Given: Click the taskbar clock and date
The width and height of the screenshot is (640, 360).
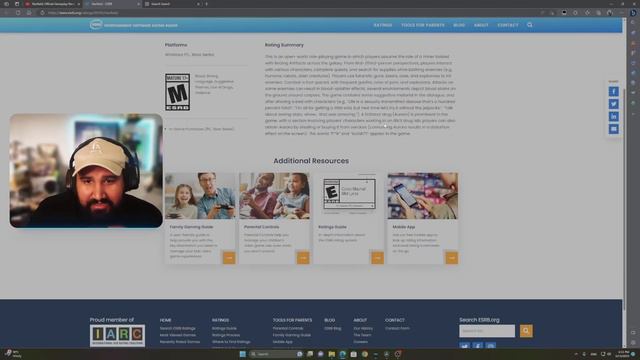Looking at the screenshot, I should tap(623, 354).
